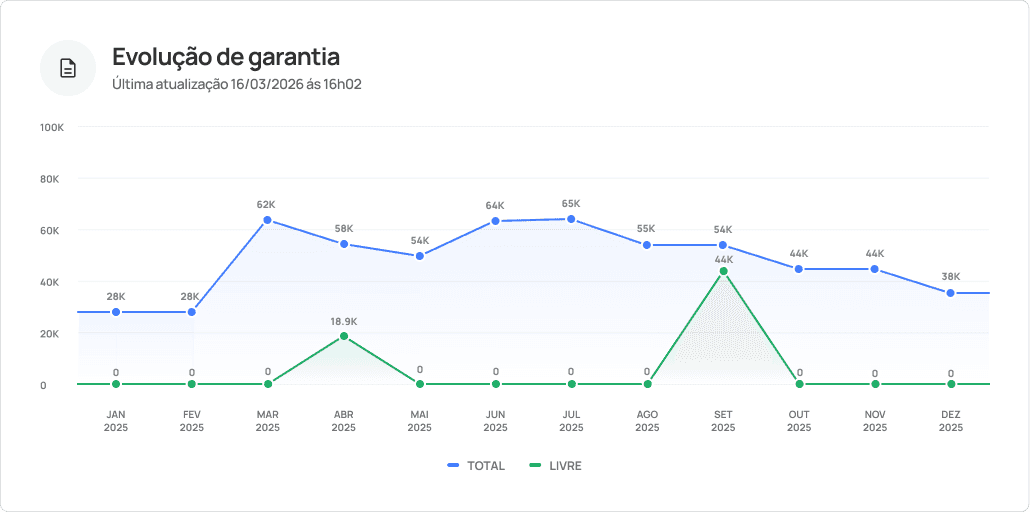The image size is (1030, 512).
Task: Select the 38K TOTAL point for DEZ 2025
Action: pyautogui.click(x=951, y=293)
